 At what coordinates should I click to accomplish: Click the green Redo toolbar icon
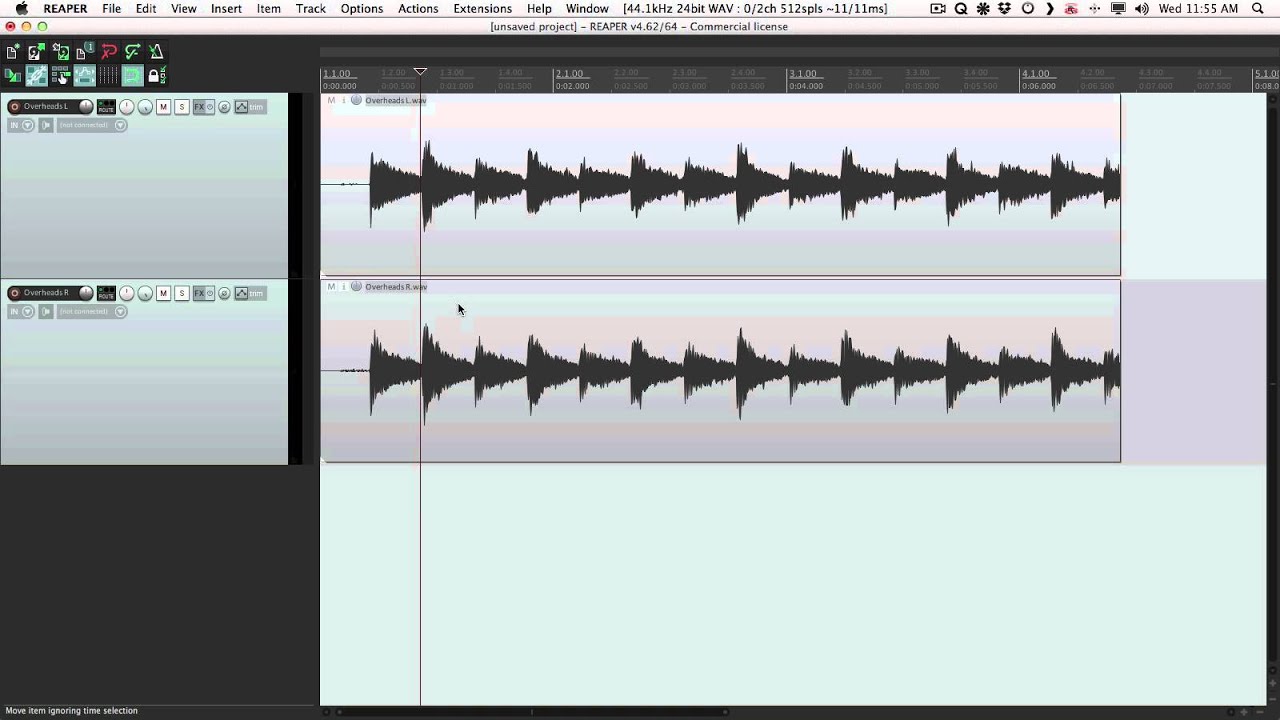pos(132,52)
